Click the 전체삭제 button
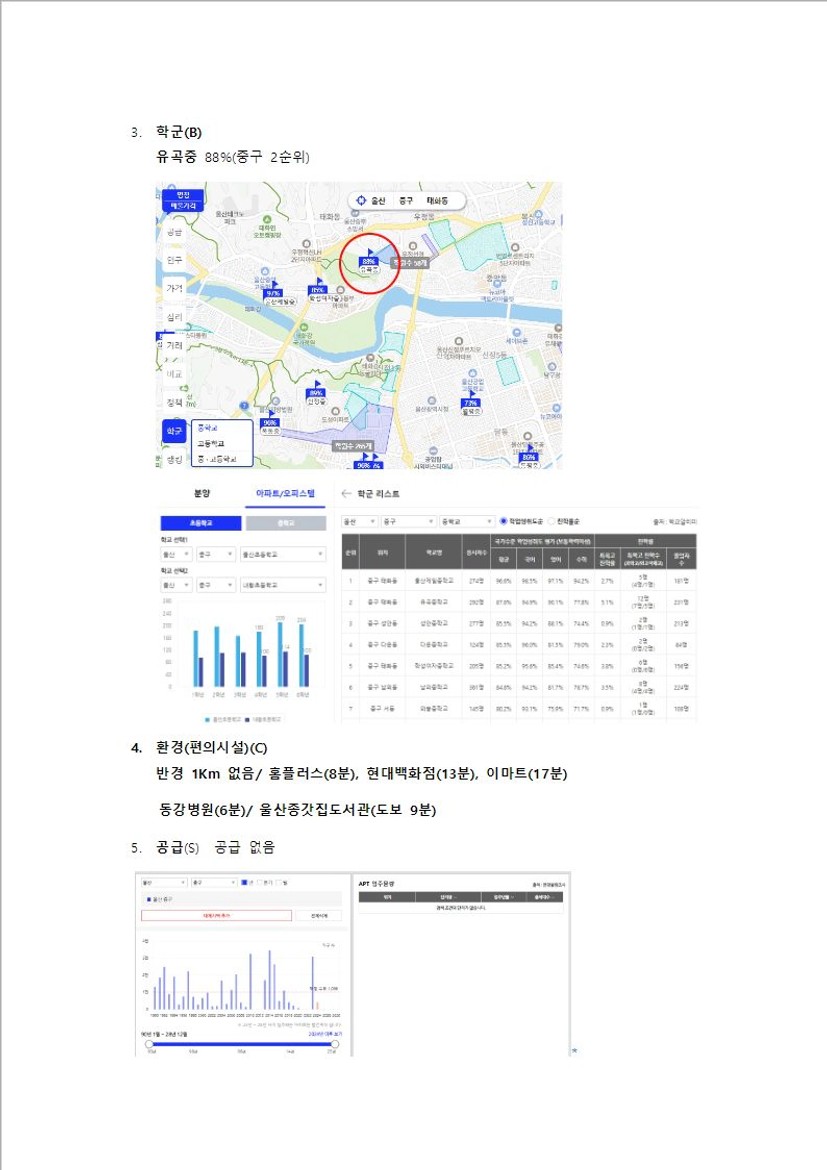Screen dimensions: 827x1170 pos(318,916)
